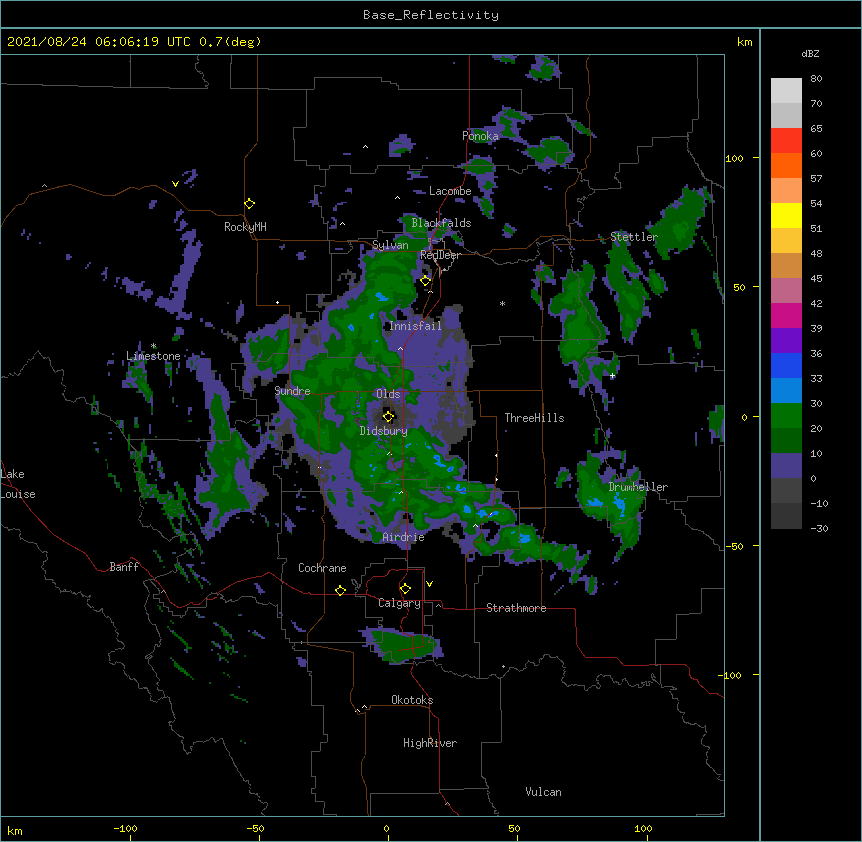Click the Stettler city label
The width and height of the screenshot is (862, 842).
[634, 237]
